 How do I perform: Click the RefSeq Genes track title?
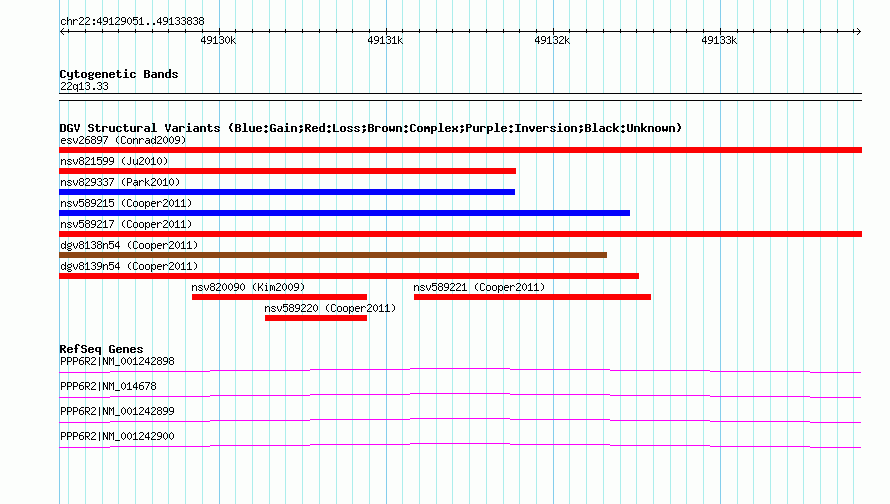(101, 349)
